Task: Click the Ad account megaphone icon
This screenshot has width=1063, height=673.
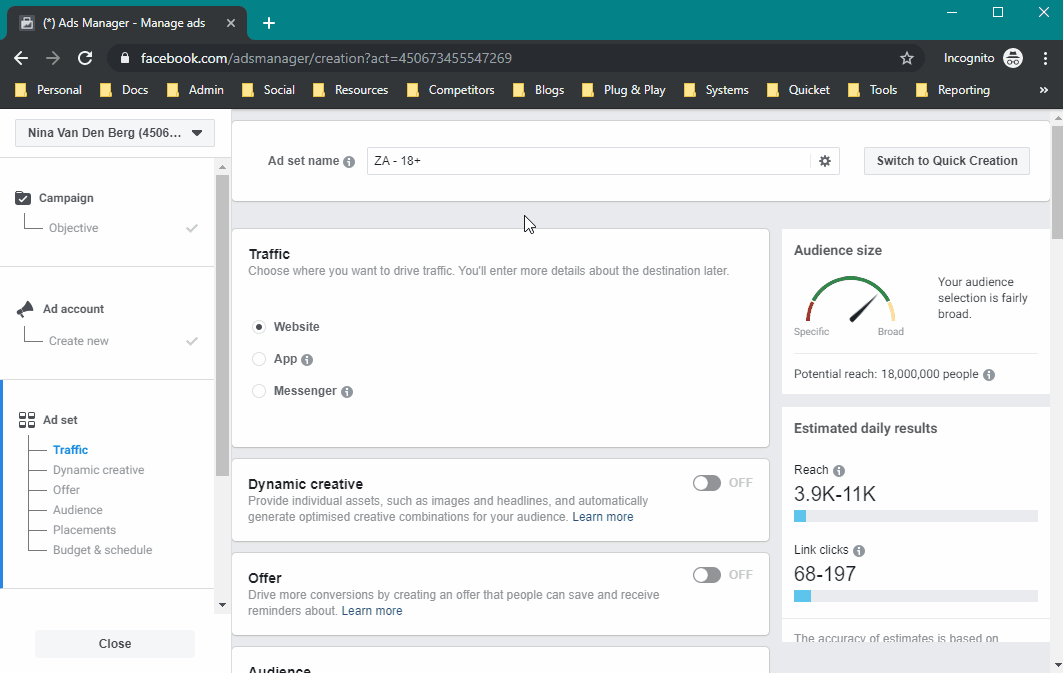Action: tap(24, 309)
